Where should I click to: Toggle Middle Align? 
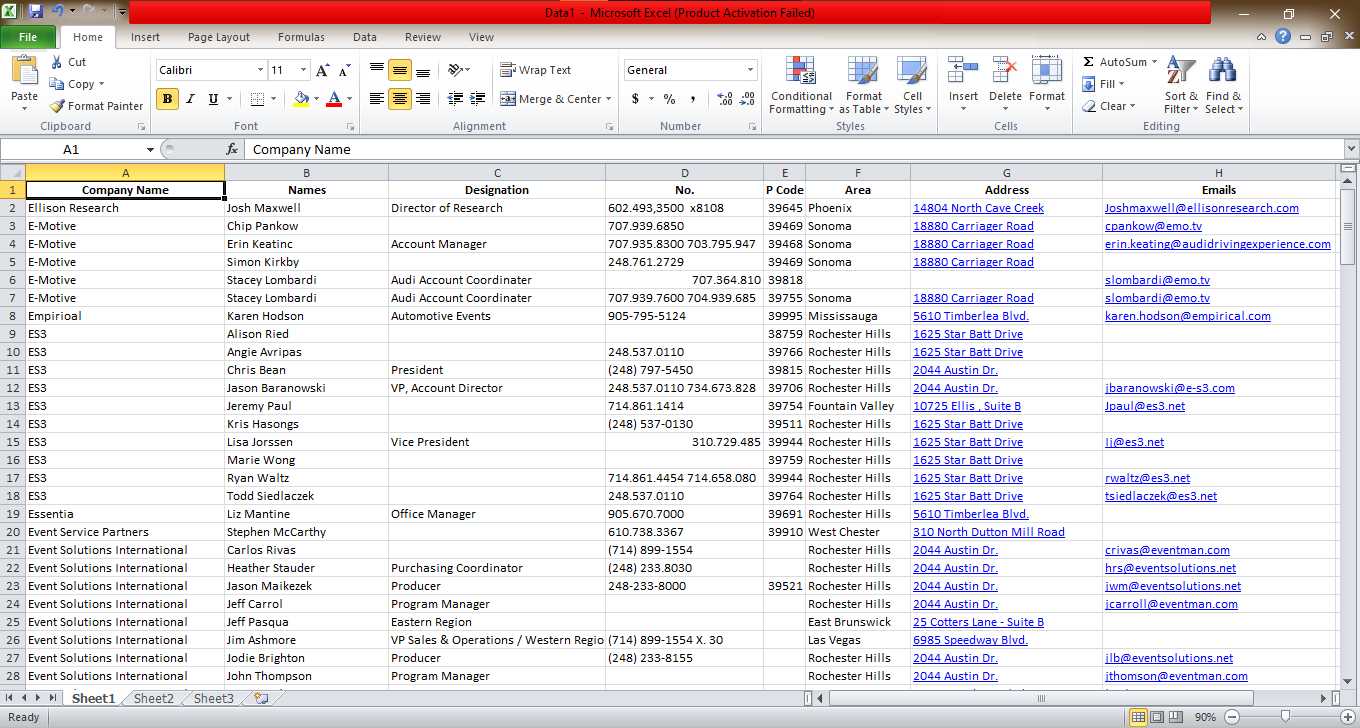400,70
